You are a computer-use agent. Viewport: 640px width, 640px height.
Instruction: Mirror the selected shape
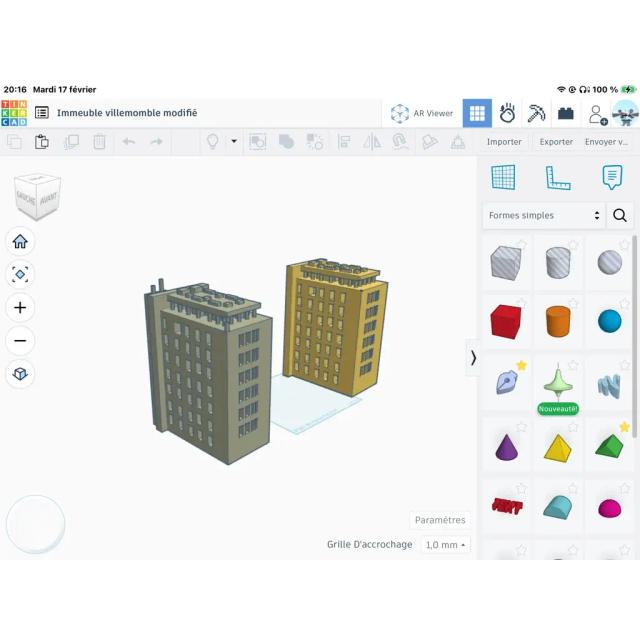(372, 142)
